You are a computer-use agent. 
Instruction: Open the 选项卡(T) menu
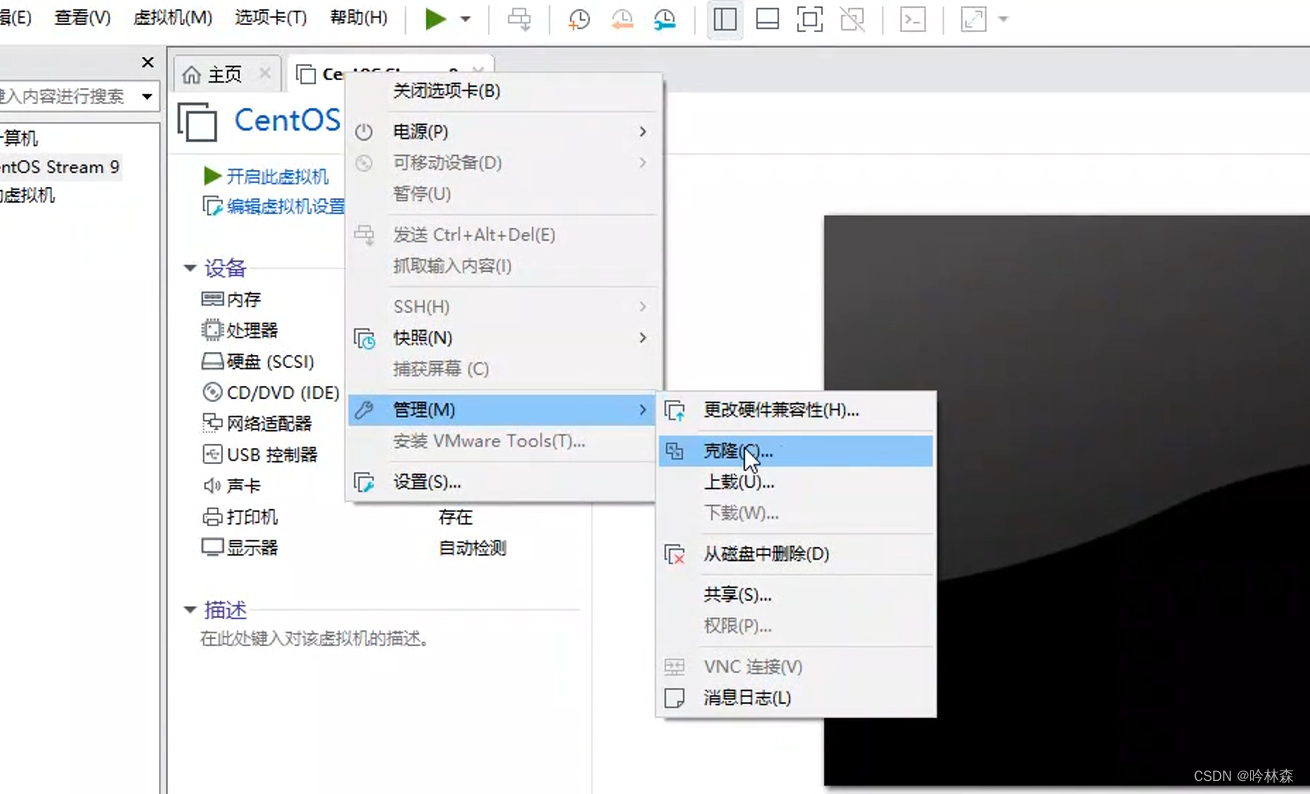point(270,18)
